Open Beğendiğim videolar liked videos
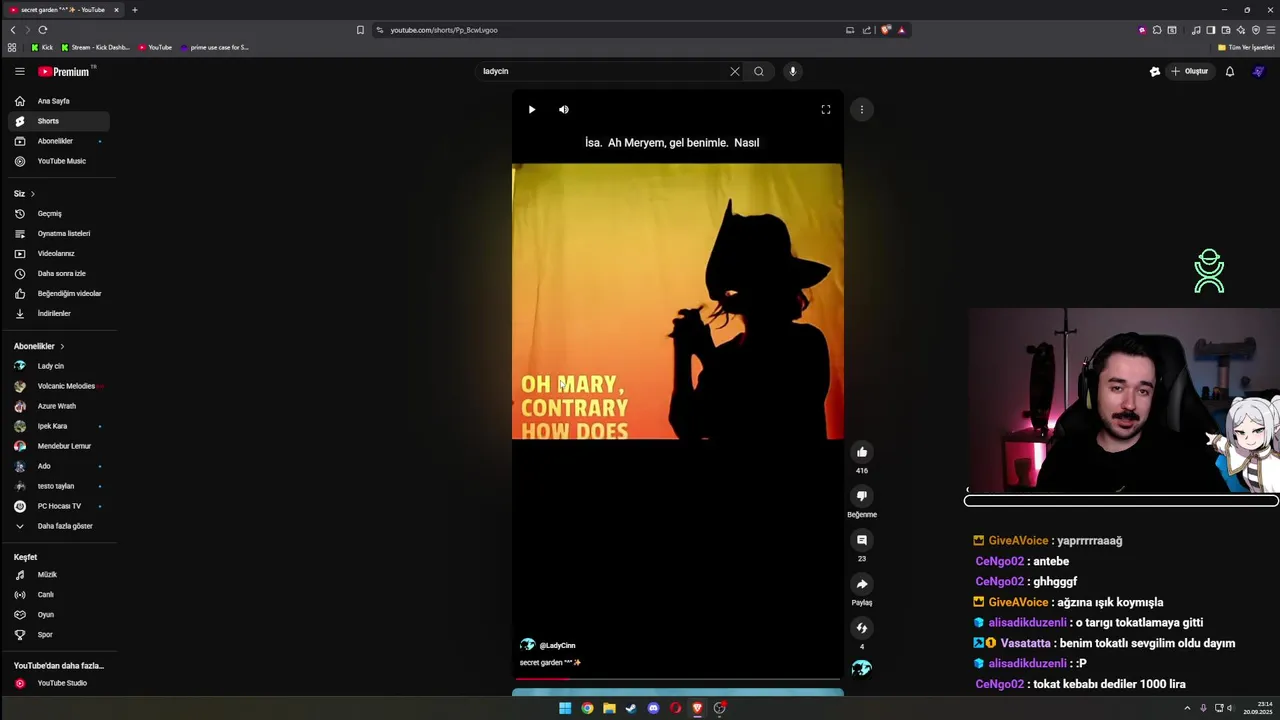 click(x=58, y=293)
